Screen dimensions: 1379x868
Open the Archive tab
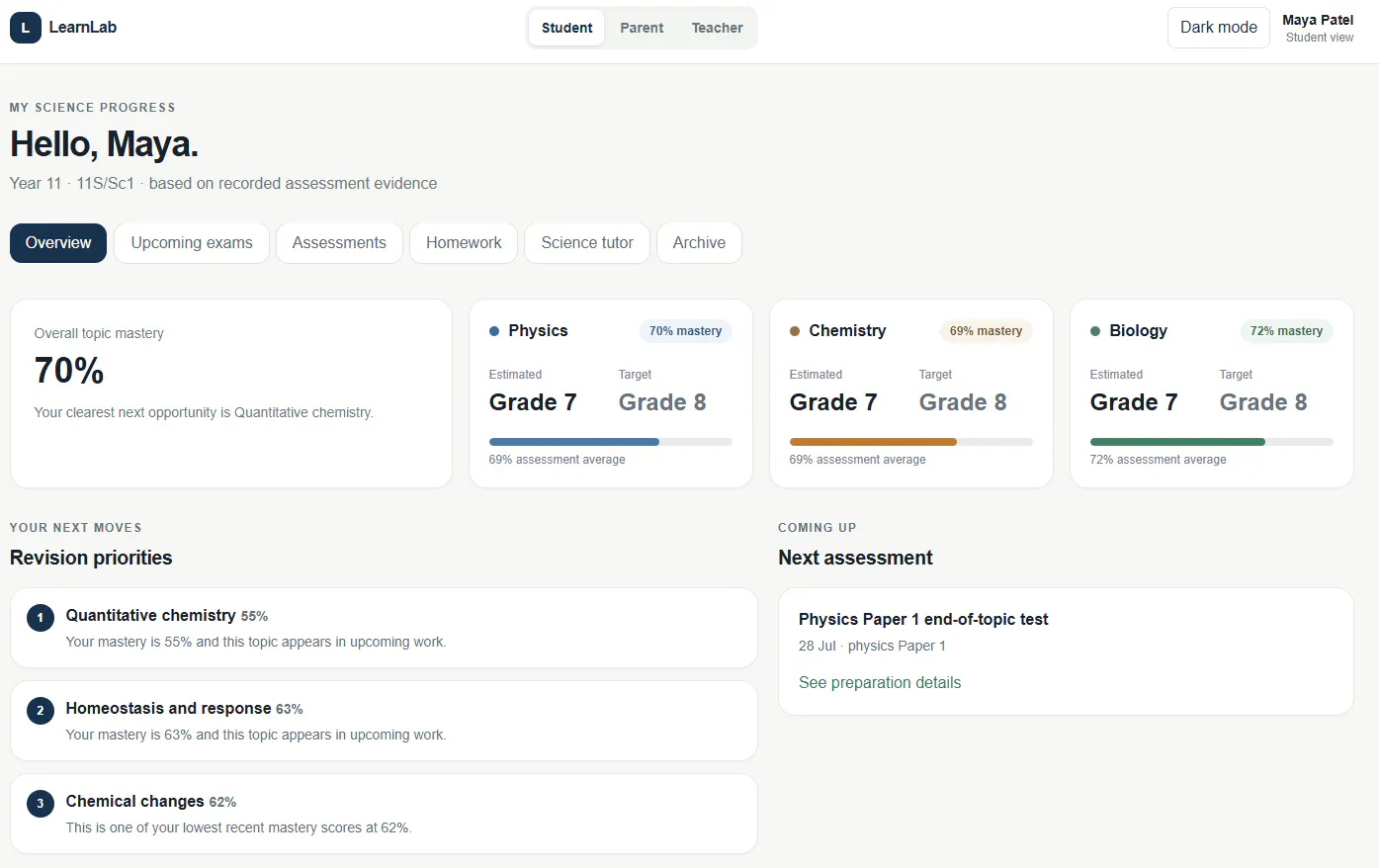699,243
